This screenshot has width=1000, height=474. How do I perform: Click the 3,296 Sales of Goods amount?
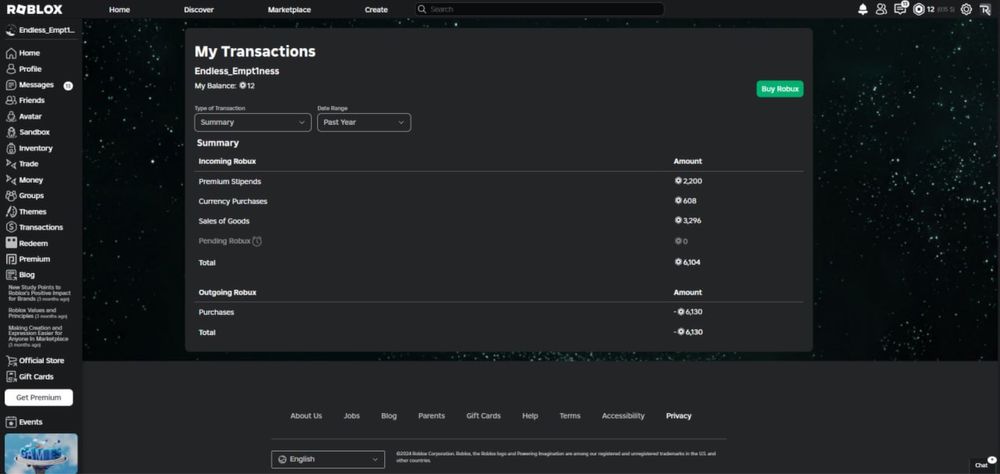(688, 221)
